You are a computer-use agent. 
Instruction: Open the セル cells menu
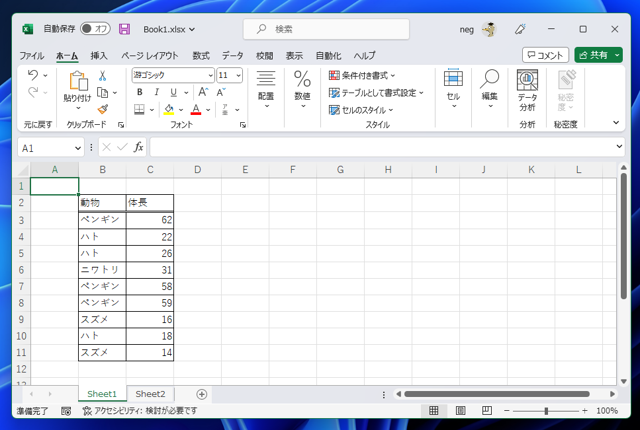point(453,89)
